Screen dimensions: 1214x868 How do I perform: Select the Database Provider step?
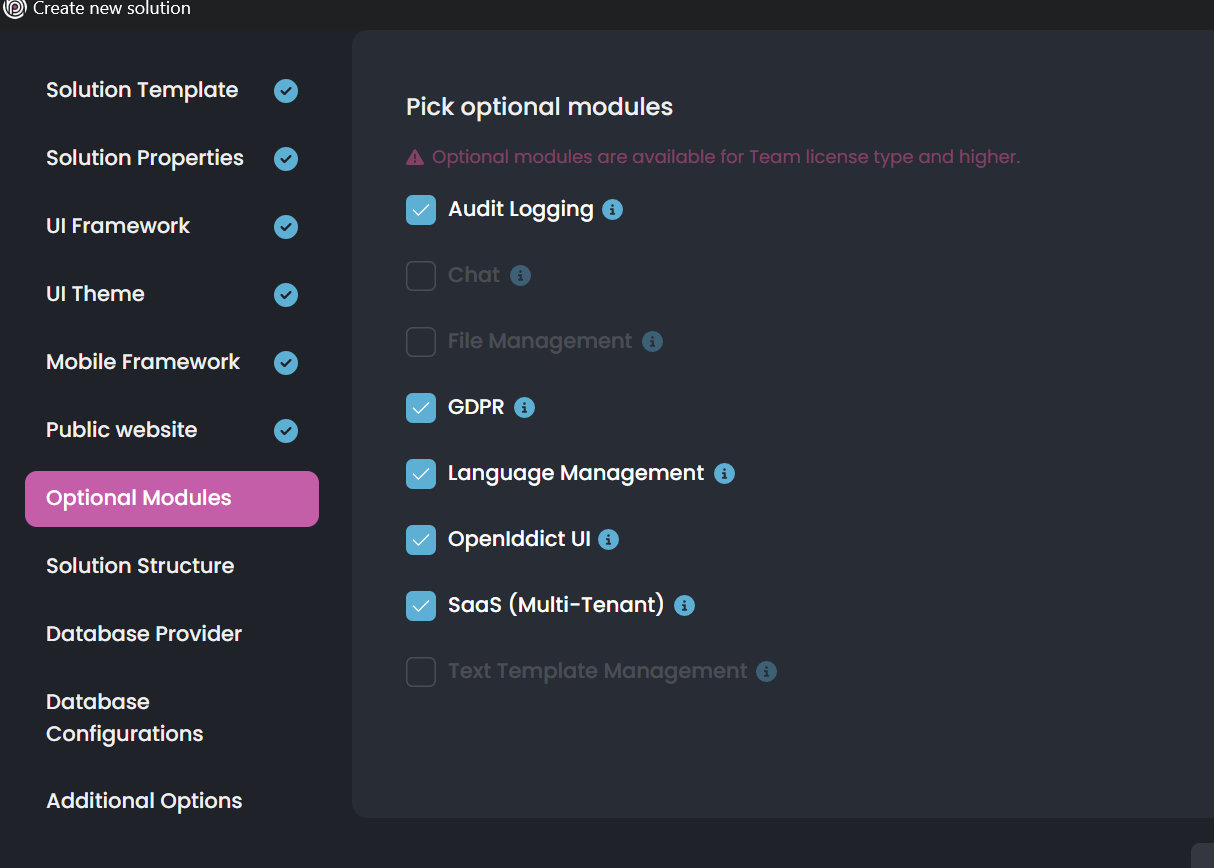[x=144, y=634]
